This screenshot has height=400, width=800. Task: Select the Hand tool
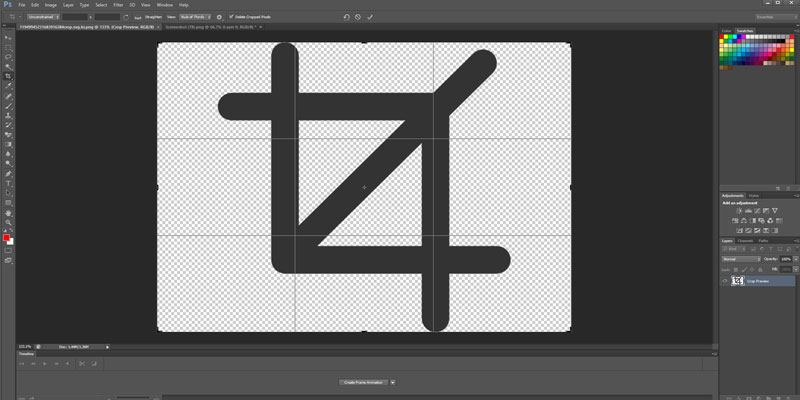click(8, 213)
